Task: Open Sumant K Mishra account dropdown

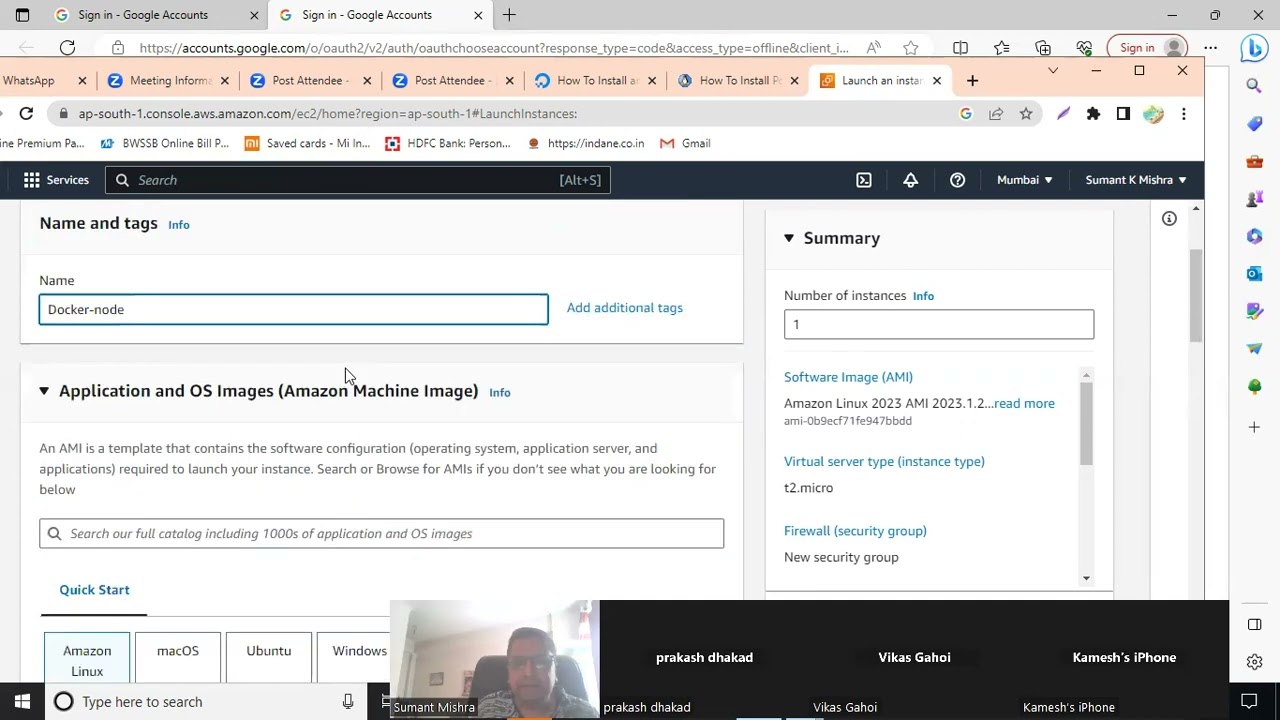Action: click(x=1136, y=180)
